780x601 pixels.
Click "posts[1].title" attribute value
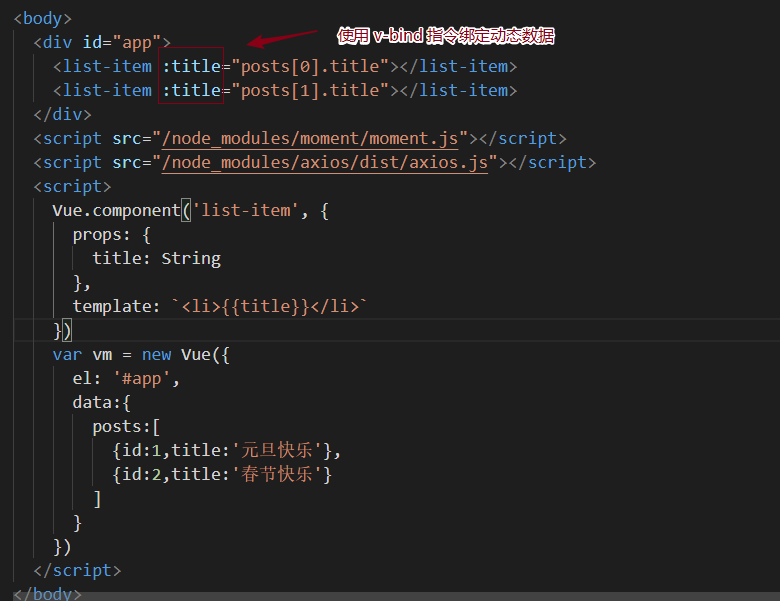click(310, 90)
